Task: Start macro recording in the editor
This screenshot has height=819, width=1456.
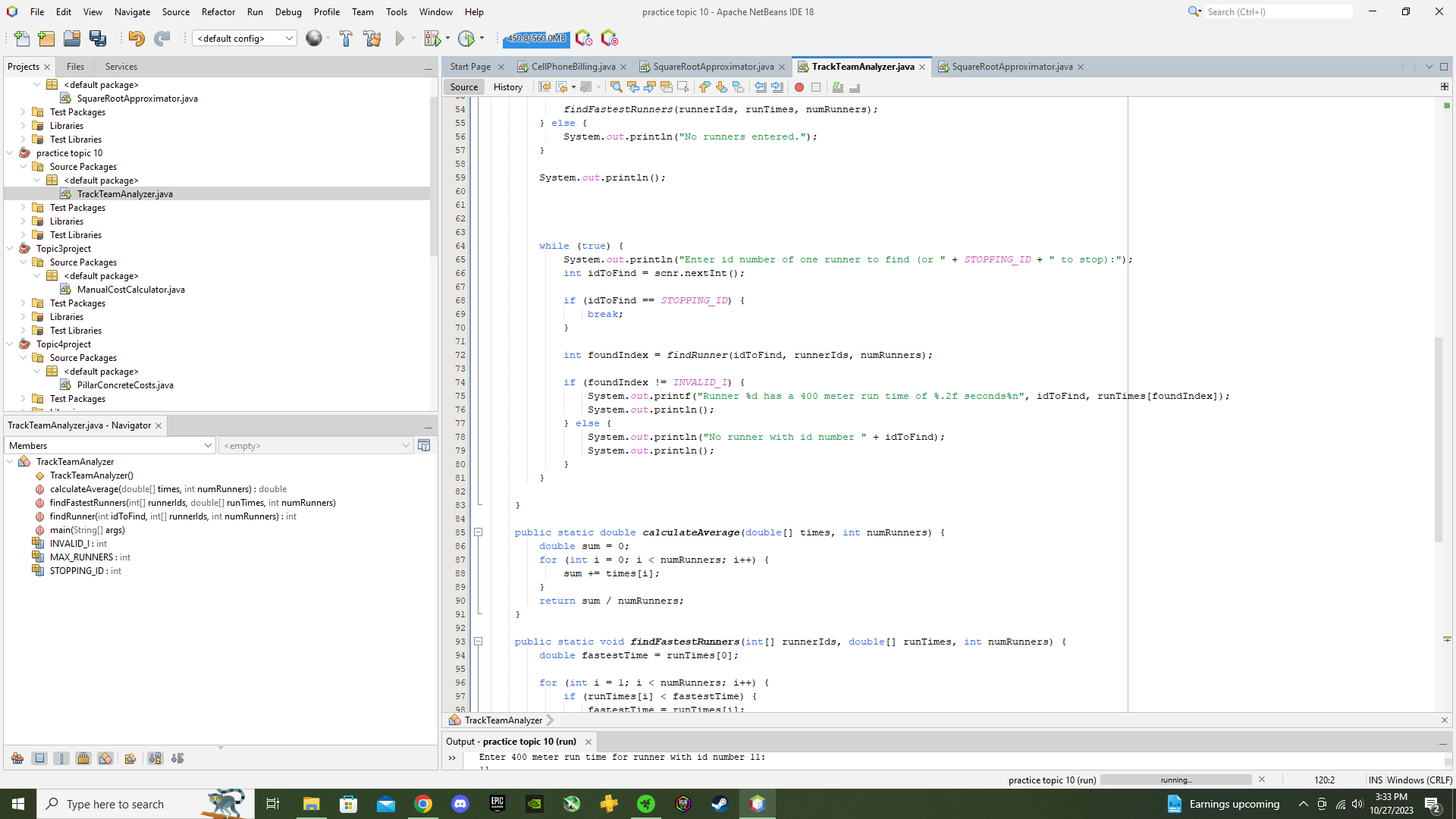Action: click(x=799, y=87)
